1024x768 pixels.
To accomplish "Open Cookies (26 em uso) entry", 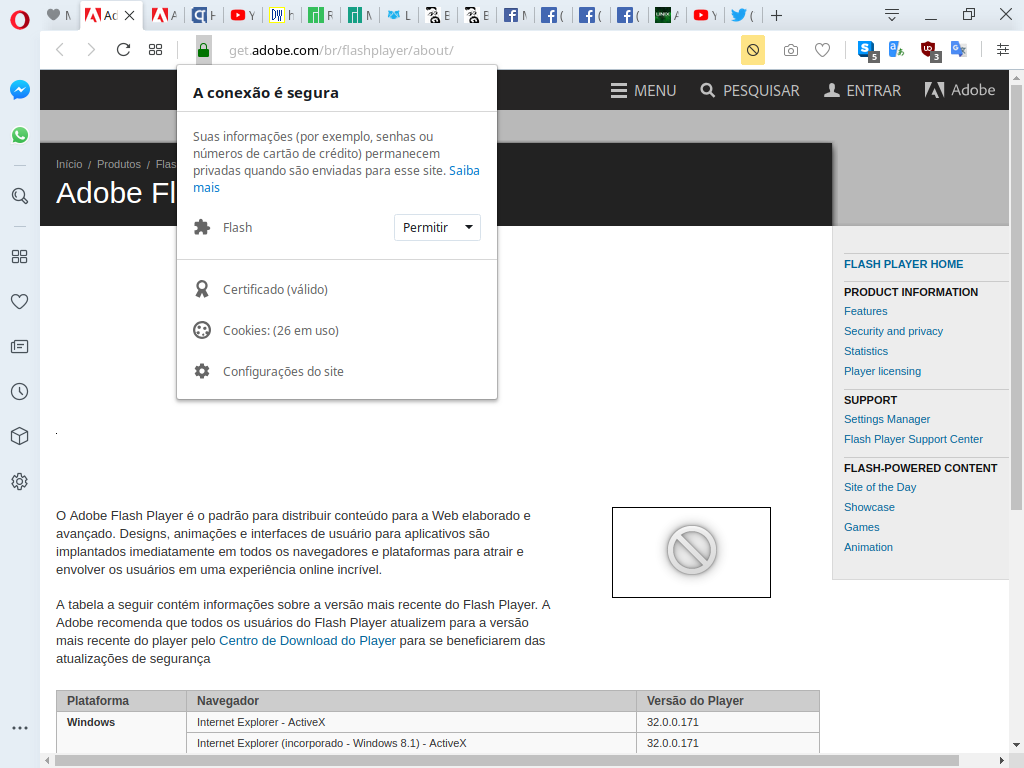I will click(281, 330).
